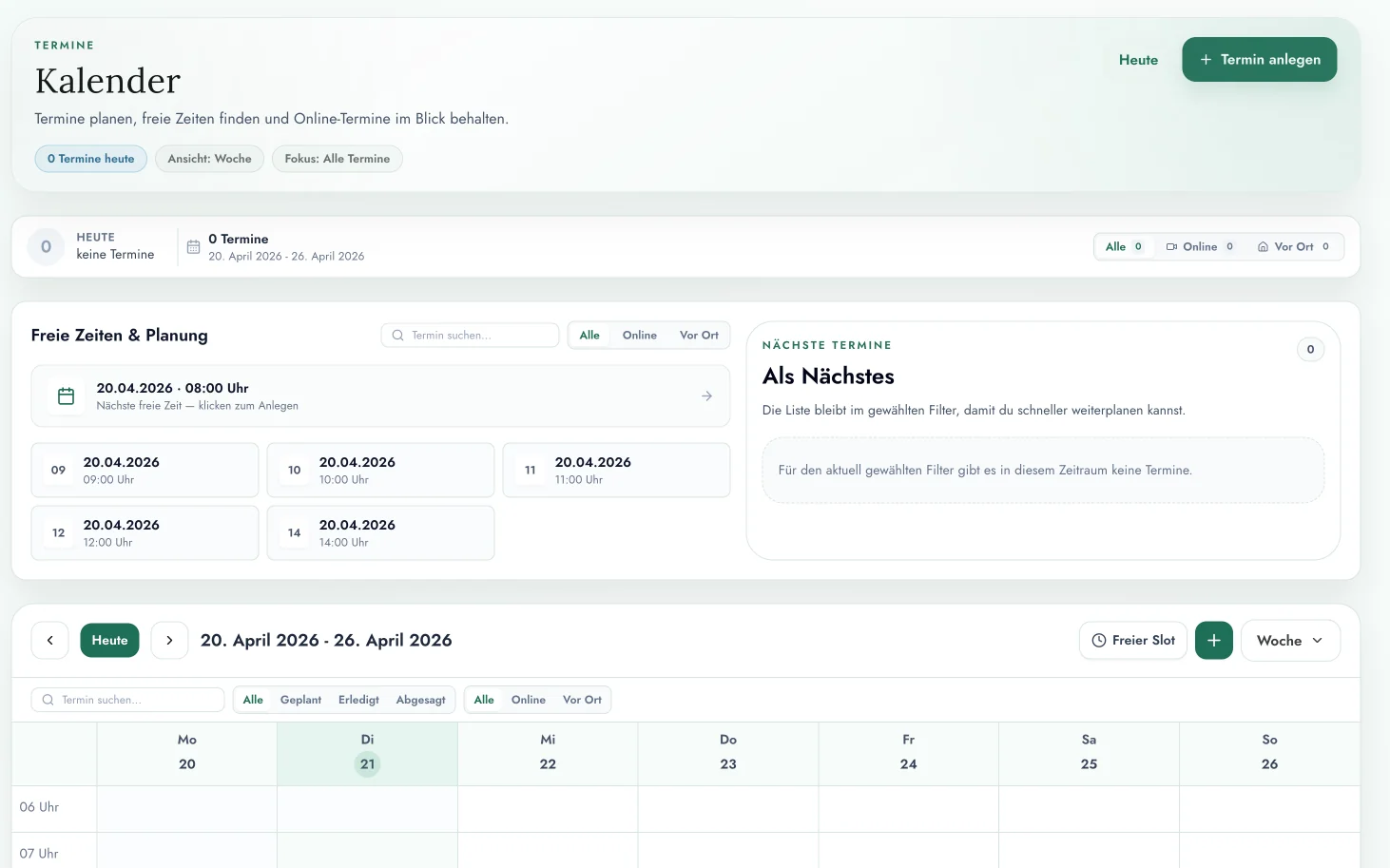Click the Heute button at the top
Viewport: 1390px width, 868px height.
point(1137,59)
